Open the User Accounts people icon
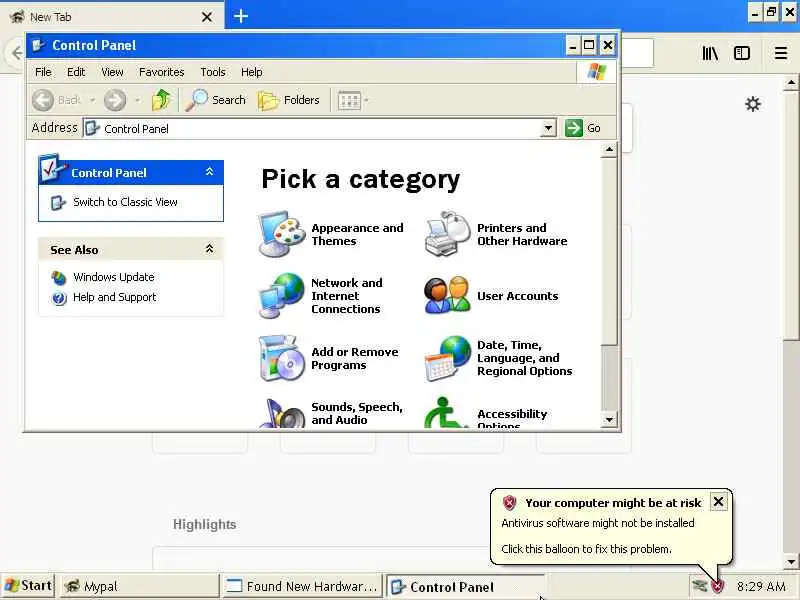Image resolution: width=800 pixels, height=600 pixels. (447, 295)
